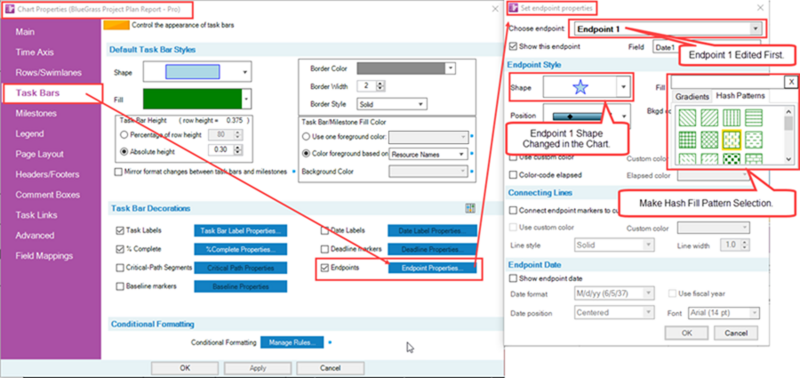
Task: Open Resource Names dropdown
Action: (461, 154)
